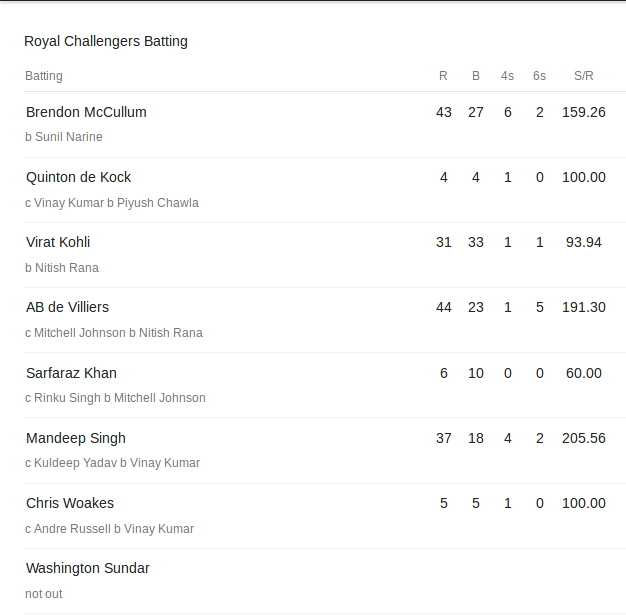The image size is (626, 615).
Task: Click Washington Sundar's 'not out' status
Action: (44, 594)
